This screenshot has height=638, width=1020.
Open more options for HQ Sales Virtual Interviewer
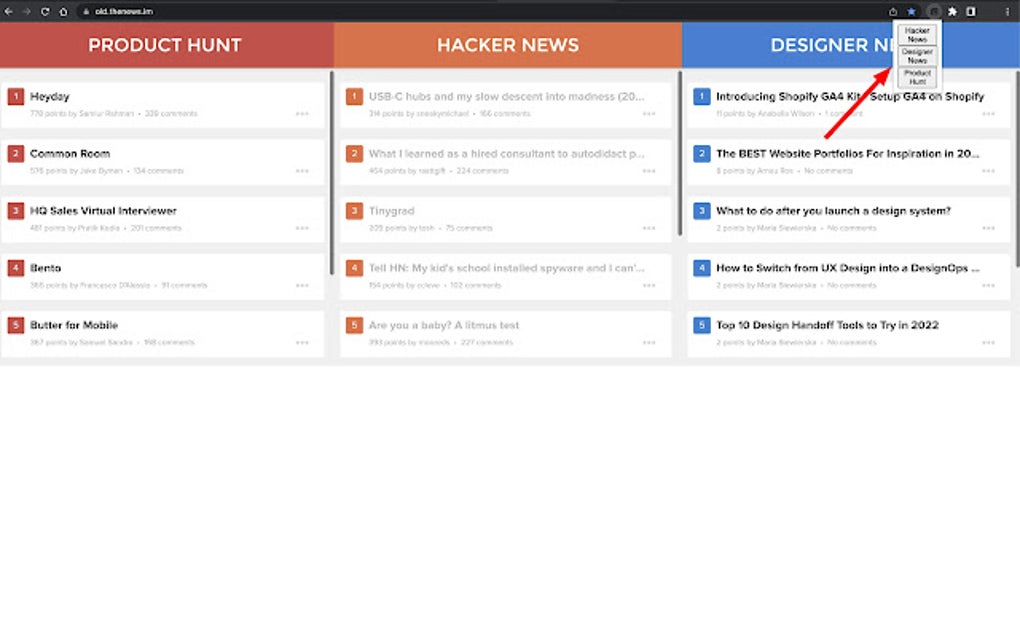[302, 228]
